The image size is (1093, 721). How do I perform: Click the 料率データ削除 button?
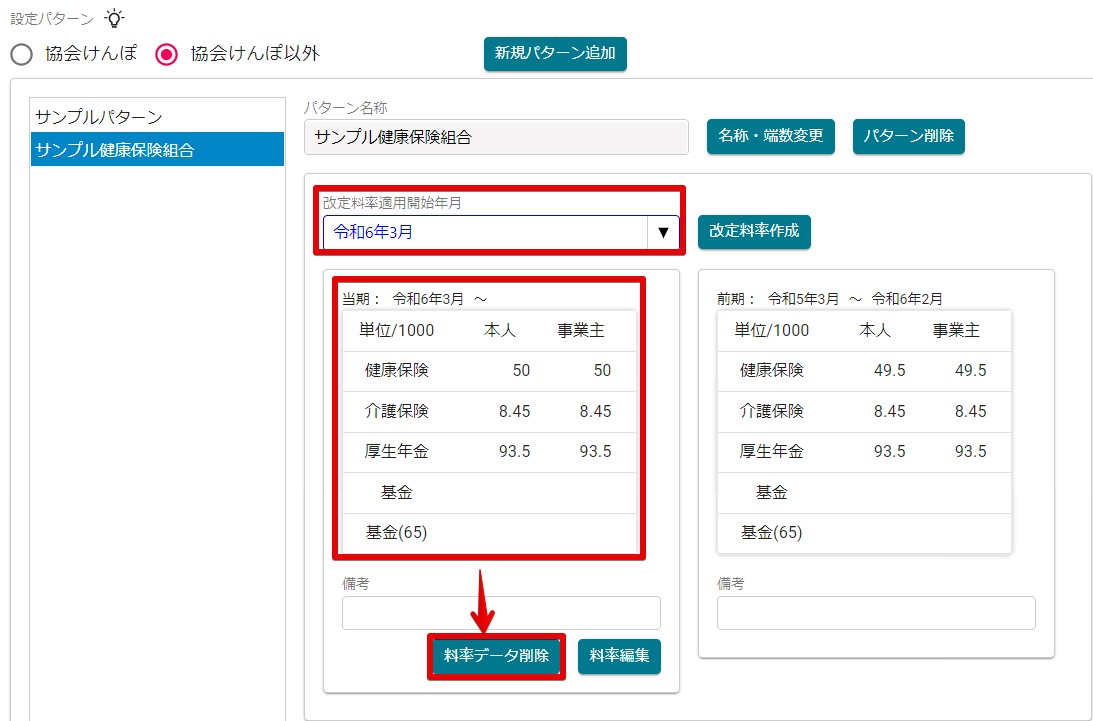(496, 656)
